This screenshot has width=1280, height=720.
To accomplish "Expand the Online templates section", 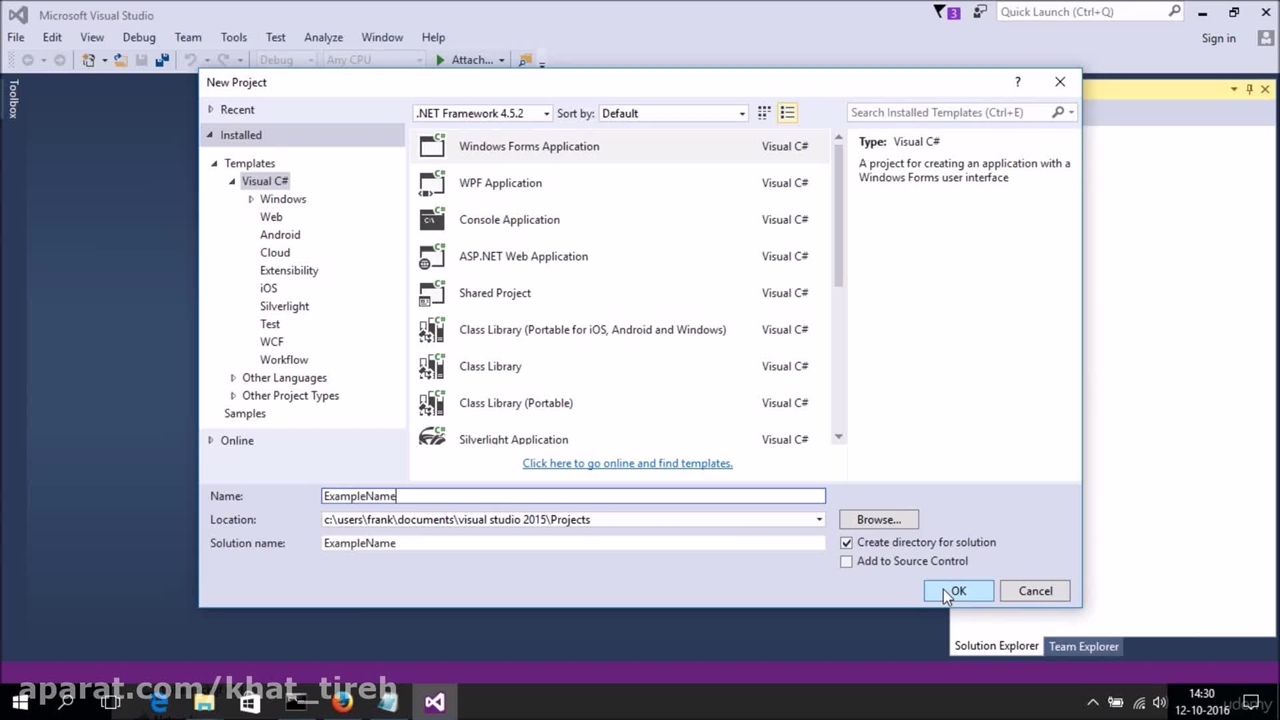I will click(x=211, y=440).
